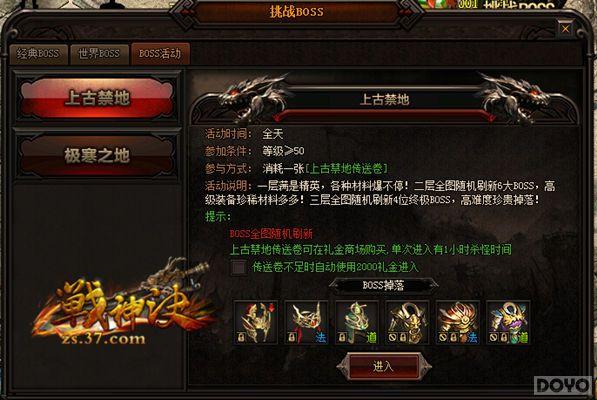Select 上古禁地 in the activity list
This screenshot has height=400, width=597.
tap(97, 98)
